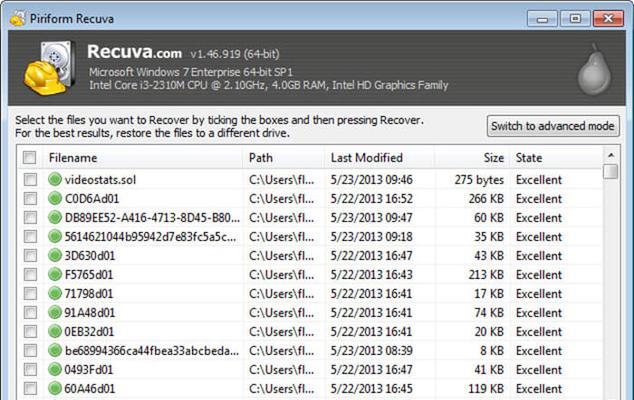The image size is (634, 400).
Task: Click green status dot for 60A46d01
Action: pos(55,389)
